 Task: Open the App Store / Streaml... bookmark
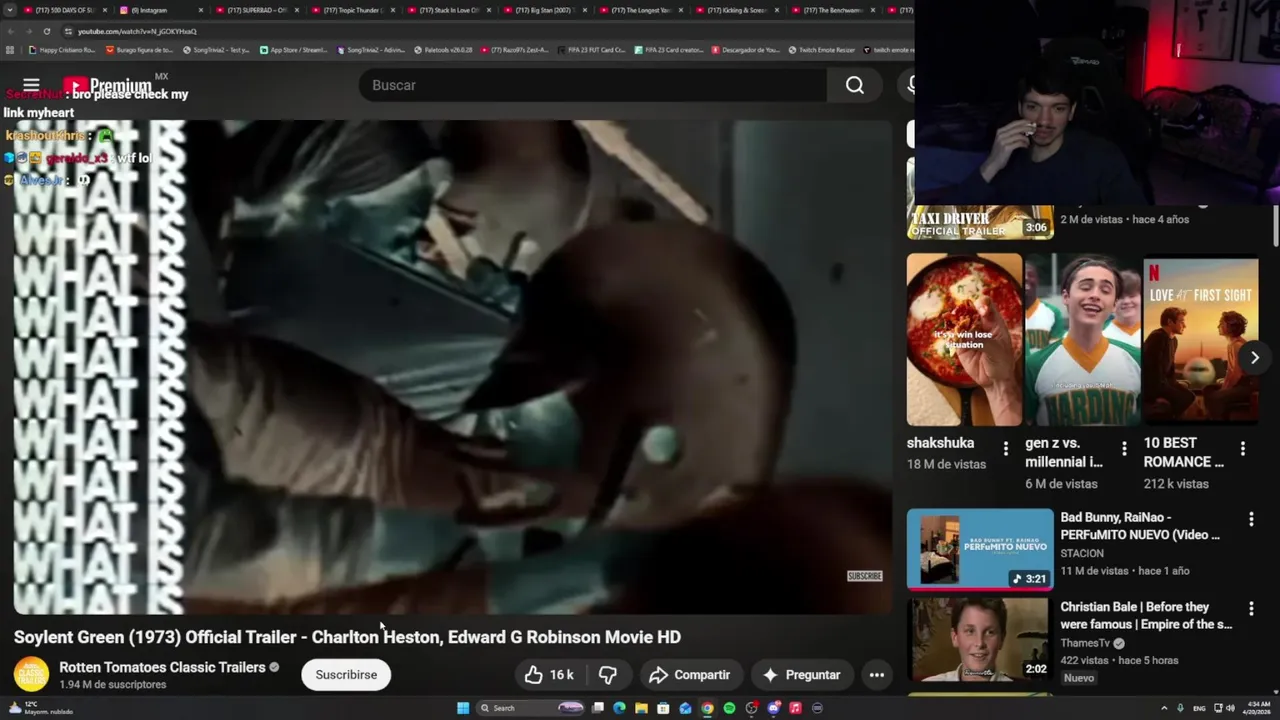point(293,49)
